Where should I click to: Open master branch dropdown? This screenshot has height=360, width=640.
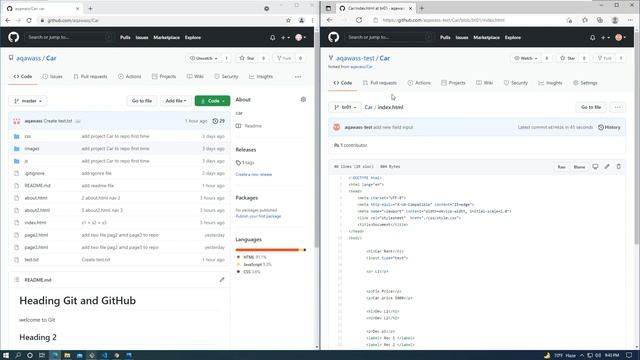28,101
